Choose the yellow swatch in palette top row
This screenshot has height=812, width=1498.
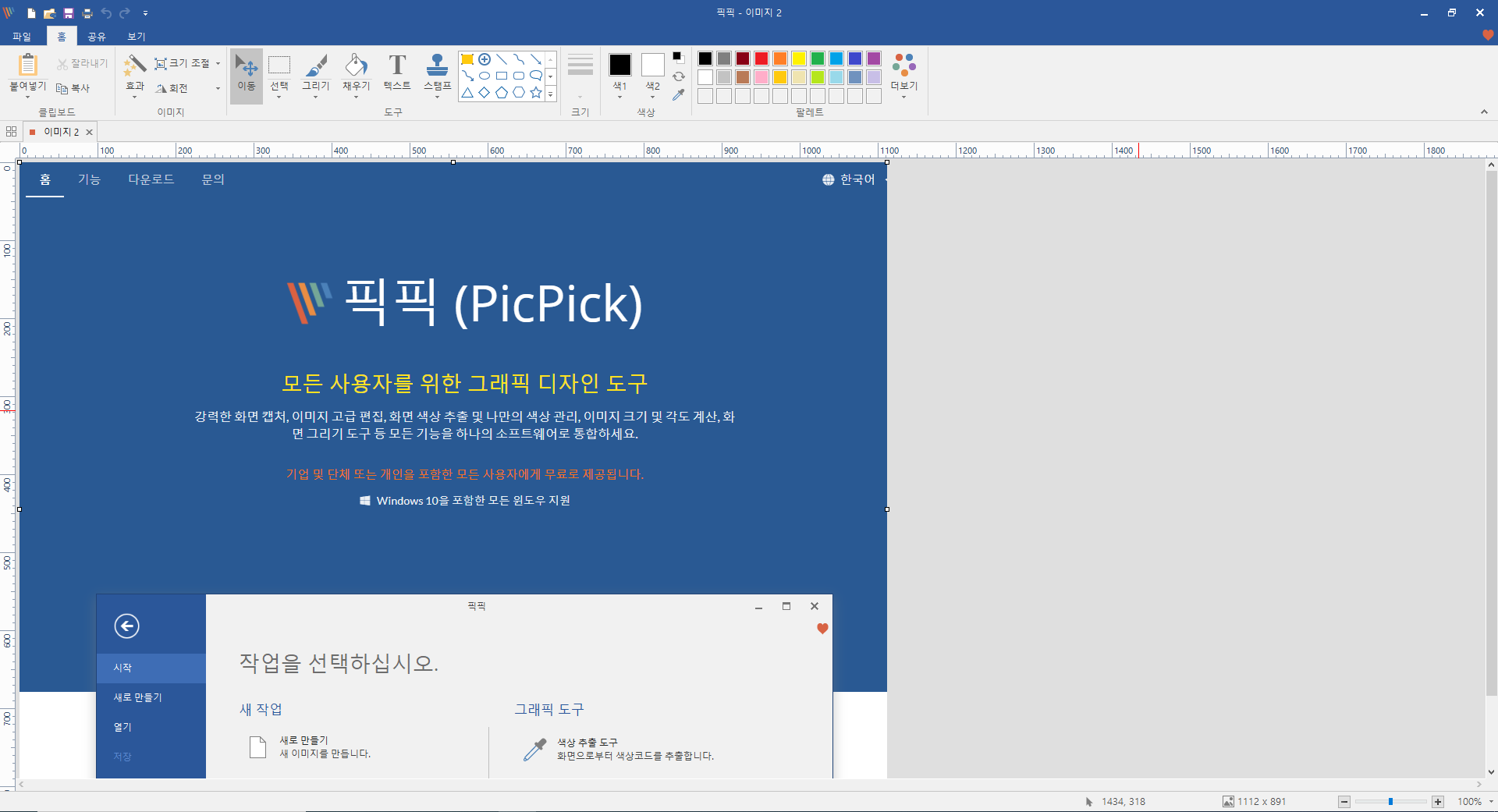(x=799, y=59)
